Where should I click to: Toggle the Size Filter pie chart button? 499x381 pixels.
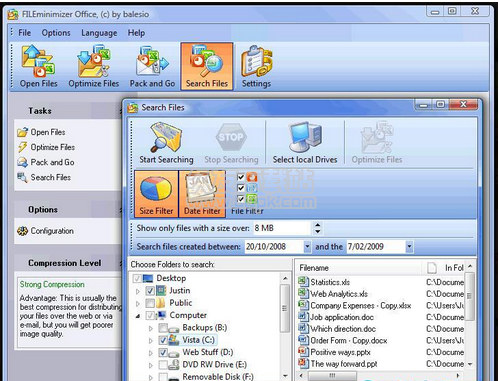156,194
